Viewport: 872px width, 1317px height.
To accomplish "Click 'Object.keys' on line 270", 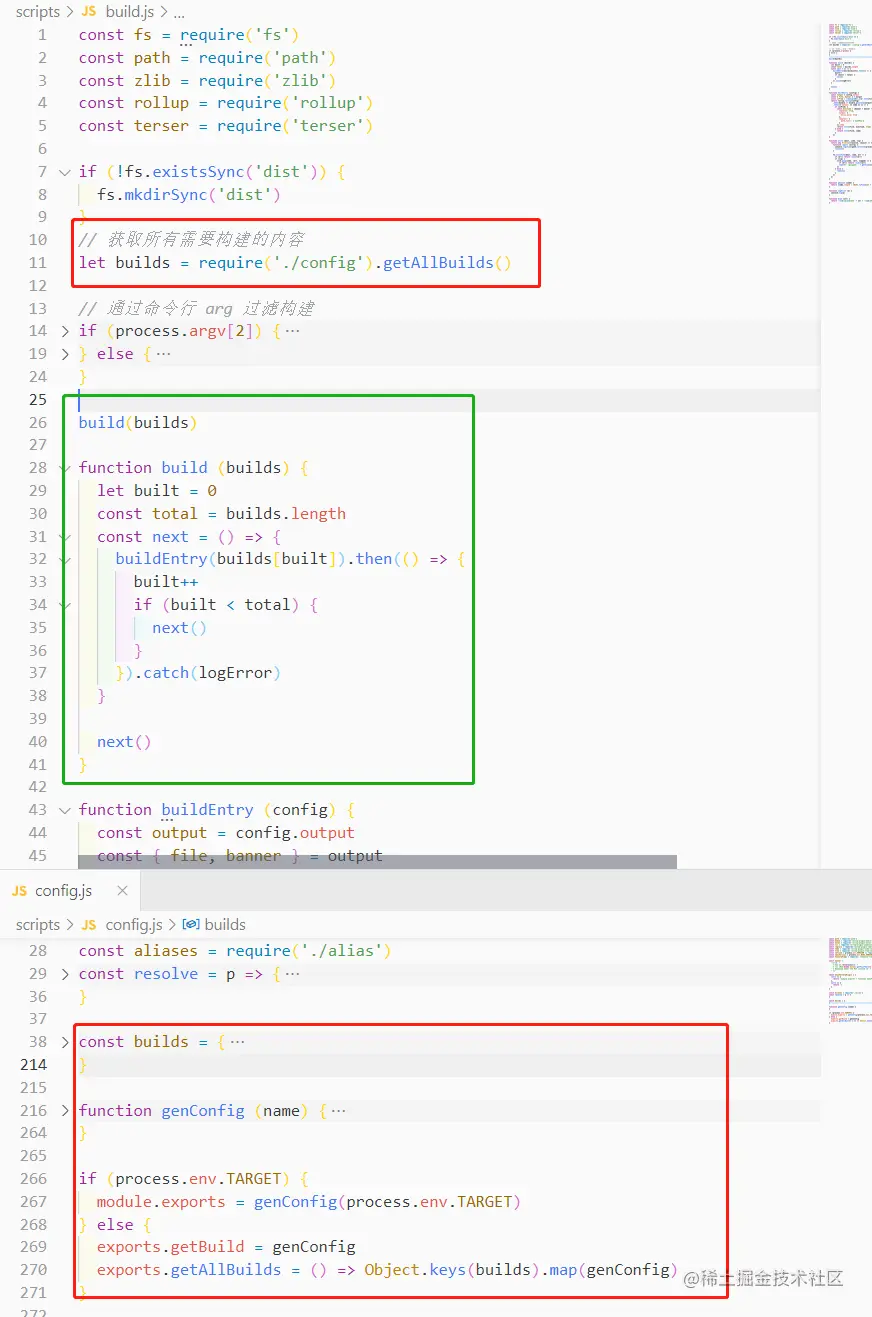I will 415,1270.
